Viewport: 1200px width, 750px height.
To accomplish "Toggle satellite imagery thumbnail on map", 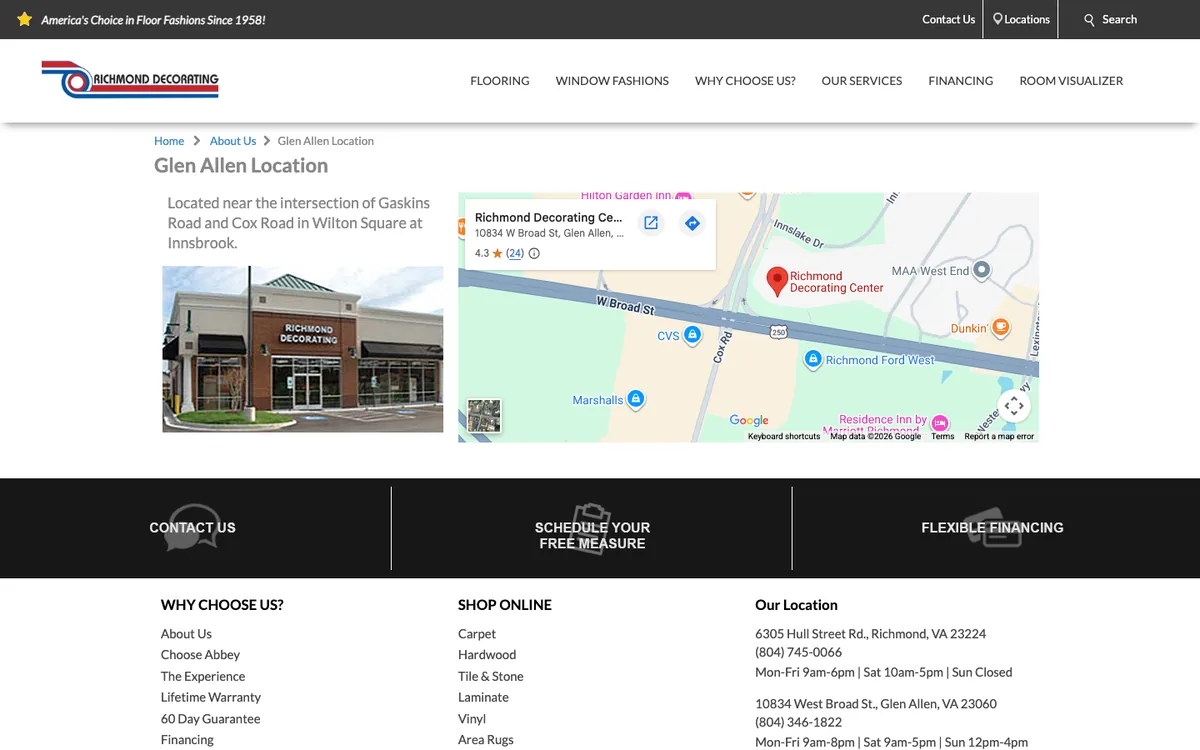I will [x=484, y=416].
